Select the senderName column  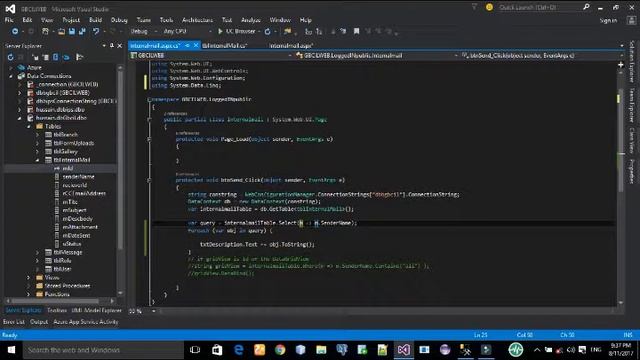tap(78, 177)
